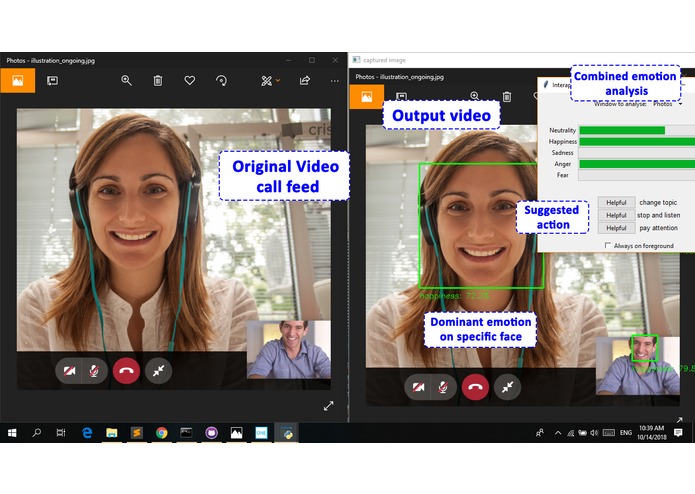The width and height of the screenshot is (695, 494).
Task: Enter fullscreen with diagonal arrows in left Photos window
Action: tap(328, 406)
